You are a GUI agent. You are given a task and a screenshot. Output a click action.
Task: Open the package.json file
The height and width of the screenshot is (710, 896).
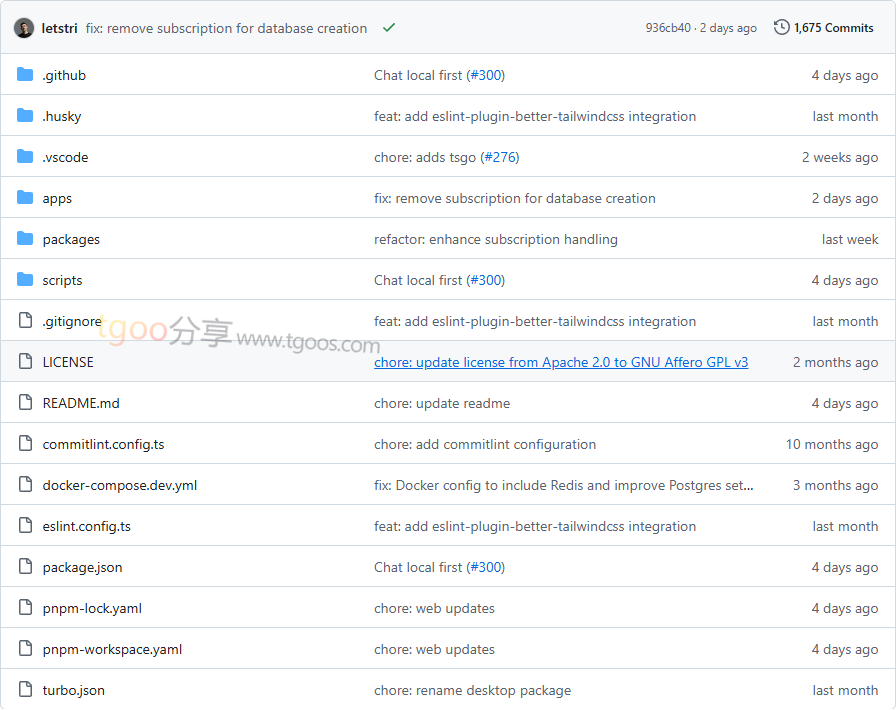pos(82,567)
